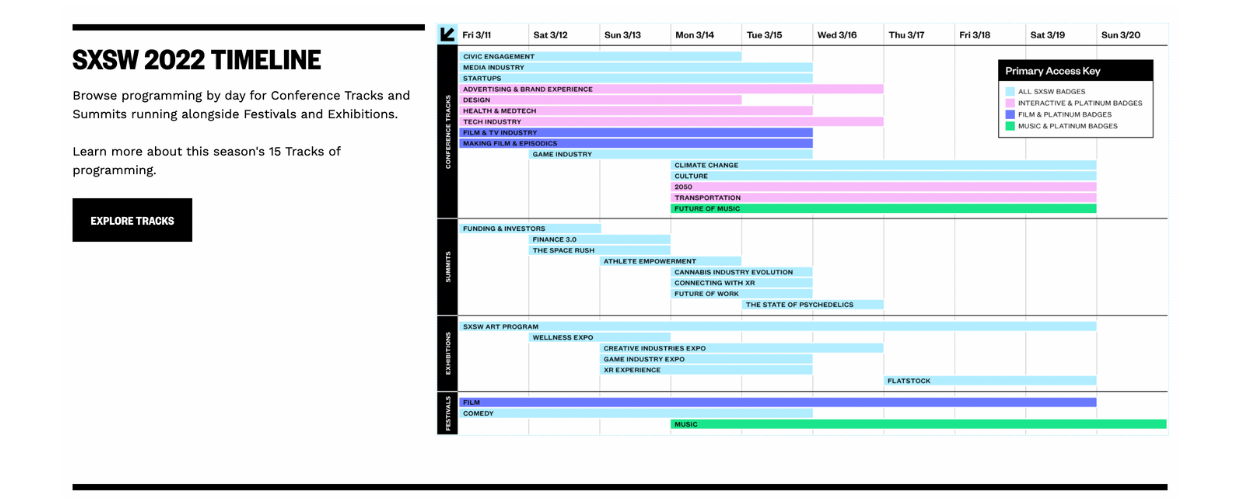Select the Film & TV Industry bar
This screenshot has width=1240, height=500.
pos(636,133)
